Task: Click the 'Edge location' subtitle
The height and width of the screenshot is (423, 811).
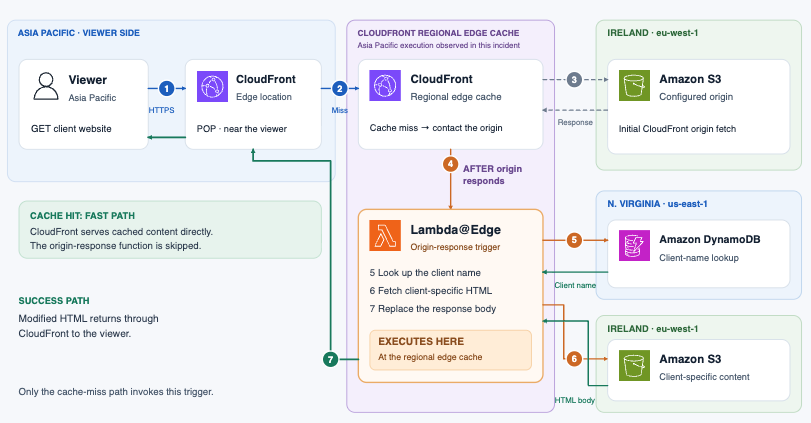Action: [x=264, y=97]
